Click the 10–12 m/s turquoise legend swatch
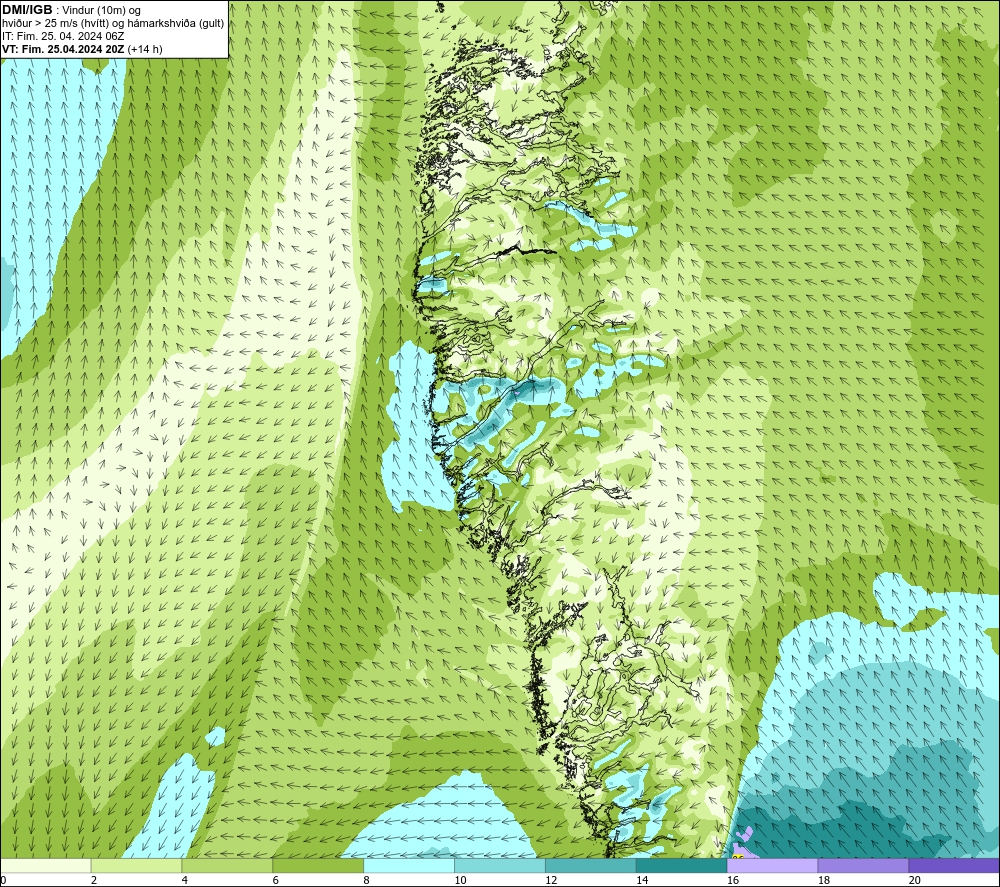Viewport: 1000px width, 887px height. tap(500, 865)
